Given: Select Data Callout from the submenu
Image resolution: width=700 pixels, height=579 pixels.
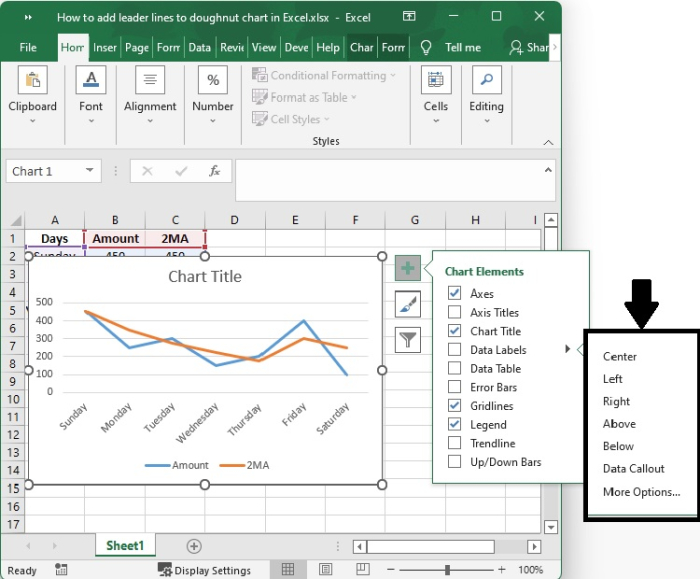Looking at the screenshot, I should (x=633, y=469).
